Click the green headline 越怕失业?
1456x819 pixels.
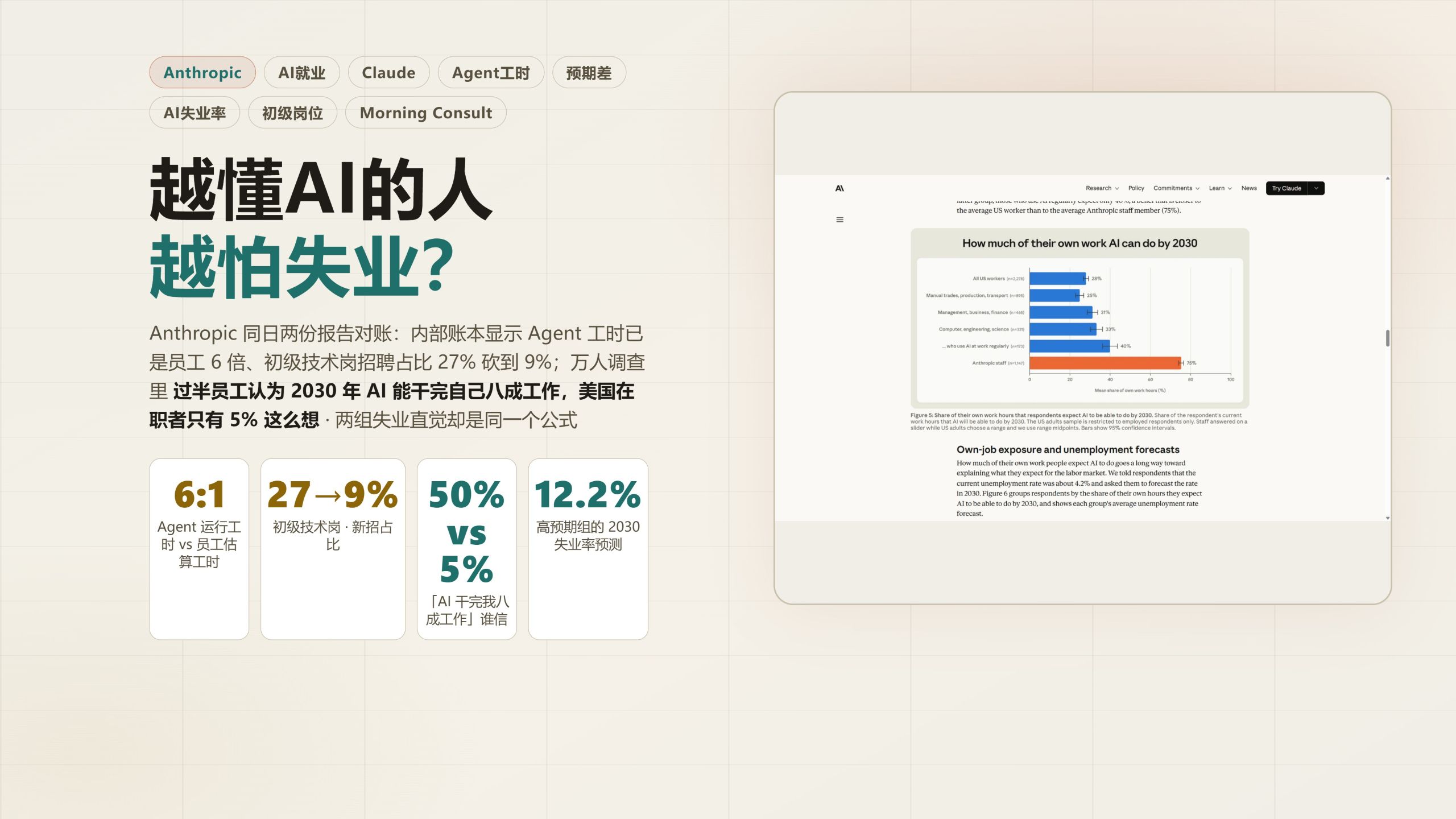click(x=302, y=266)
